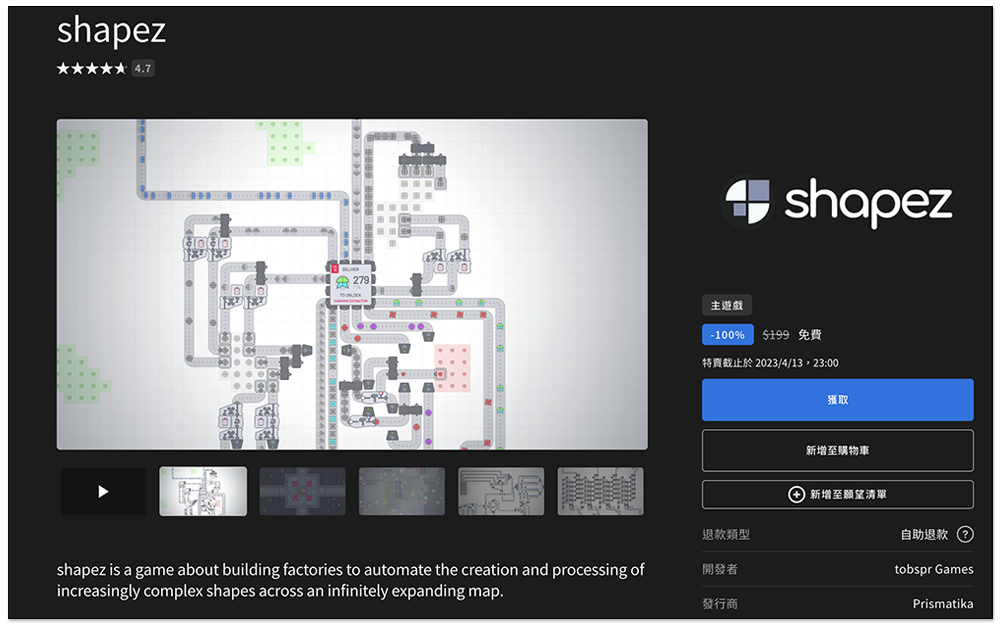
Task: Click the shapez page title heading
Action: point(112,30)
